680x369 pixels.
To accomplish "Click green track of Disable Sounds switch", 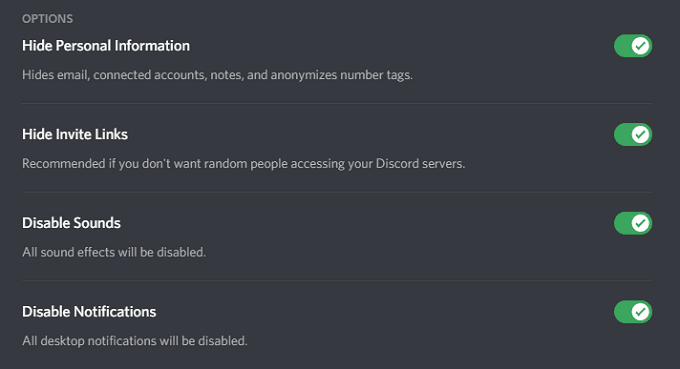I will [x=623, y=223].
